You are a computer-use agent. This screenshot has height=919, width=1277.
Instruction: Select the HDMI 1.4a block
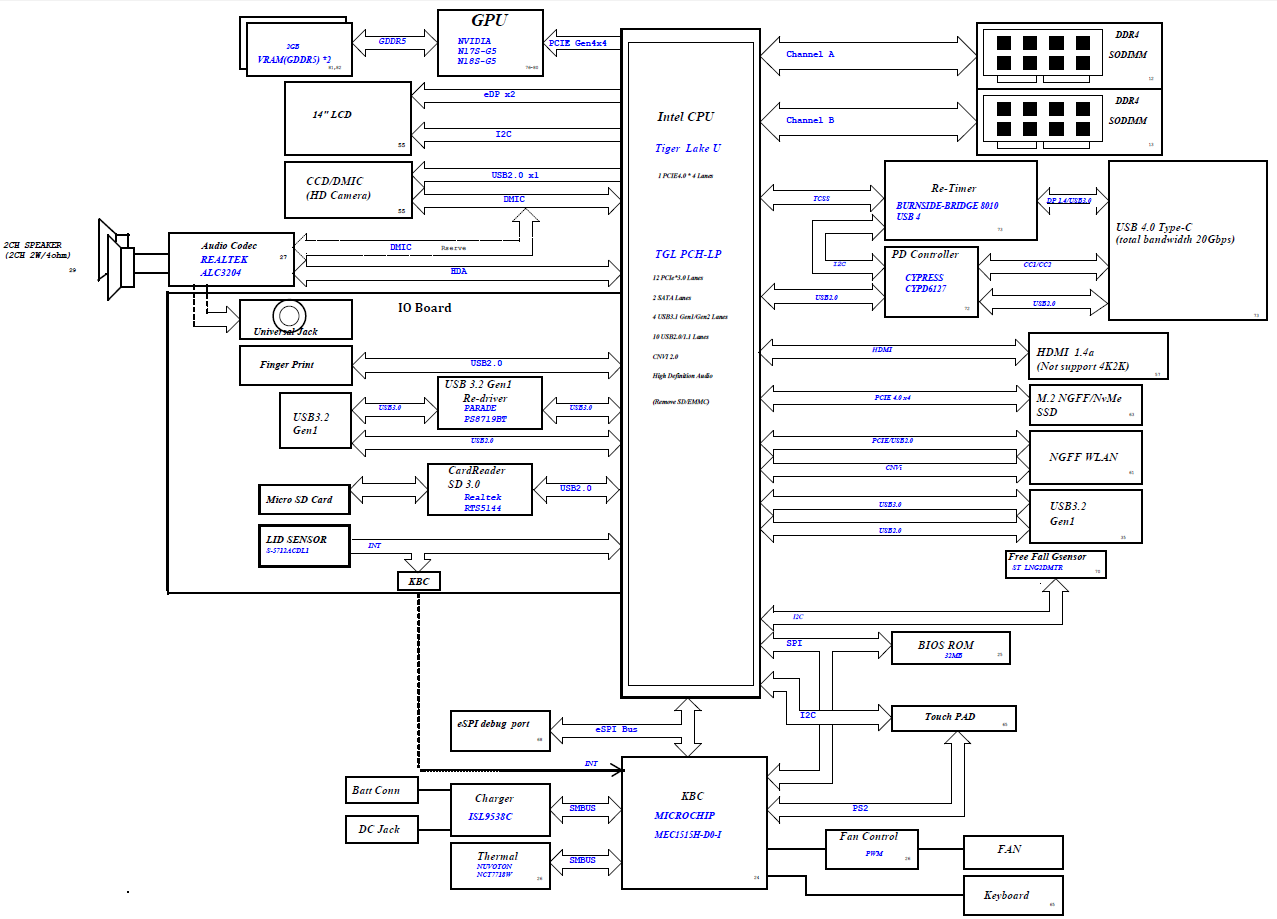point(1098,356)
